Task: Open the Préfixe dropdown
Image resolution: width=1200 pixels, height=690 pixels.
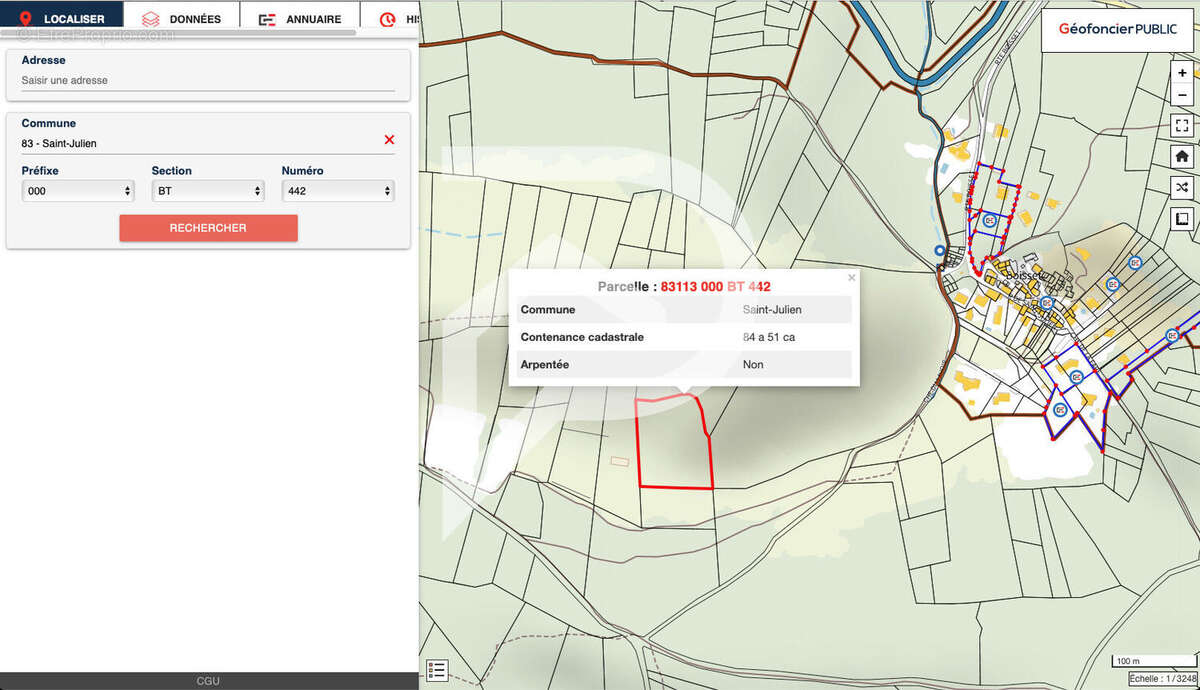Action: tap(78, 191)
